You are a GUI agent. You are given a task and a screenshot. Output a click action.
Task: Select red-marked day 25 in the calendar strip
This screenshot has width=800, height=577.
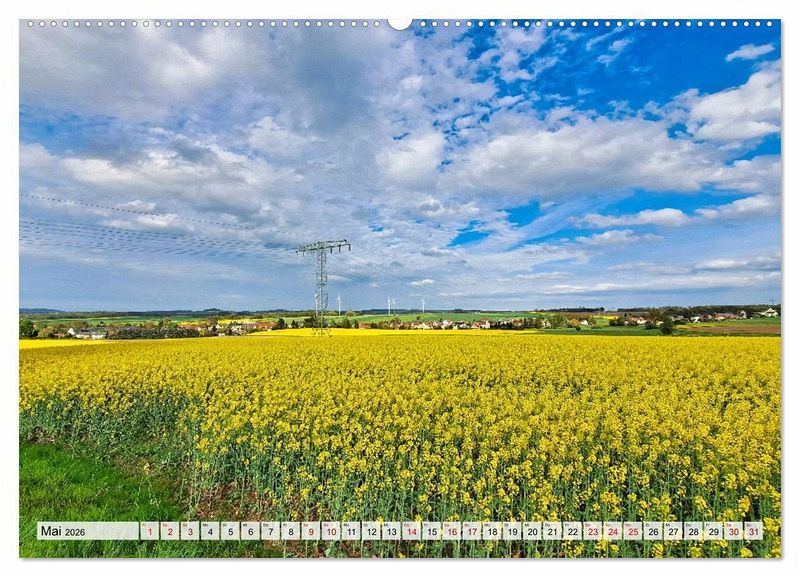point(633,531)
